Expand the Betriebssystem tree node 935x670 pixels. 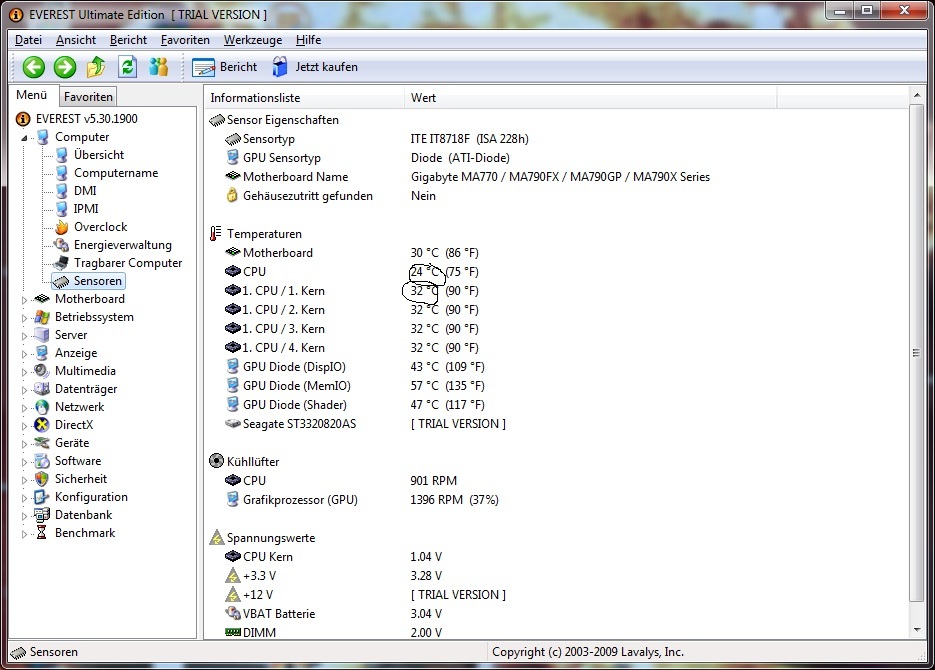click(25, 317)
